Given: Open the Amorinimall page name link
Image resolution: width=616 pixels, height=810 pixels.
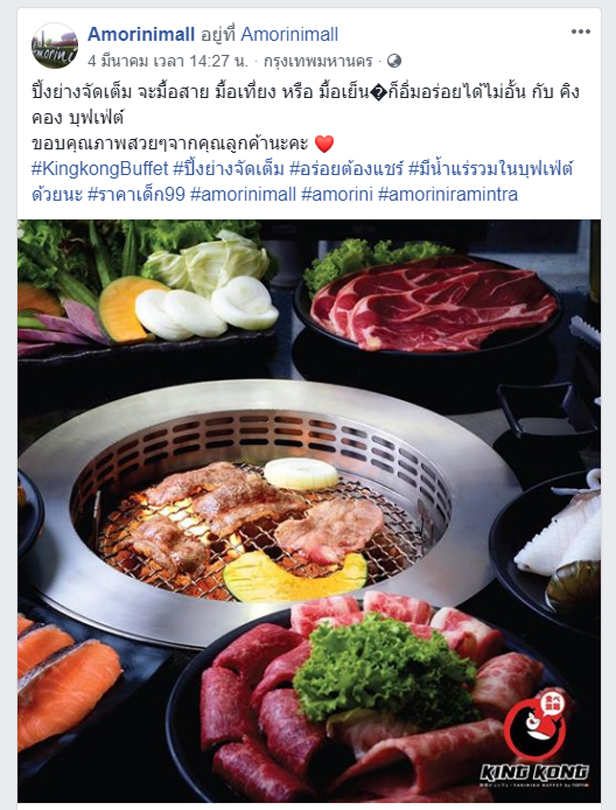Looking at the screenshot, I should click(141, 35).
